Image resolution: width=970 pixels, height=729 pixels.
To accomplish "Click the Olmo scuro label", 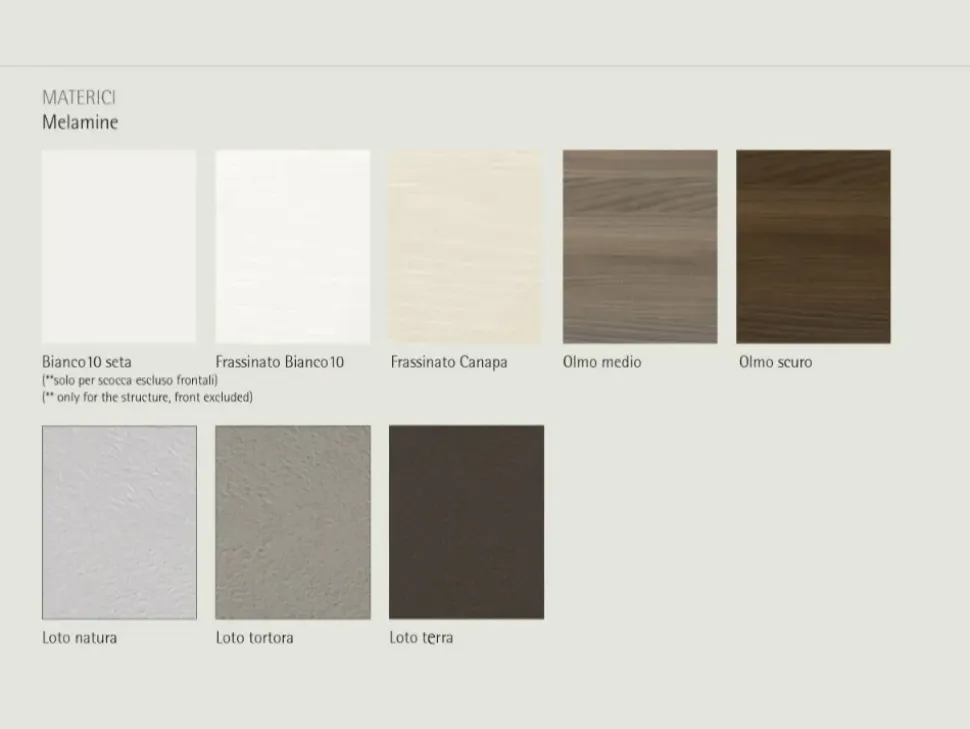I will point(775,362).
